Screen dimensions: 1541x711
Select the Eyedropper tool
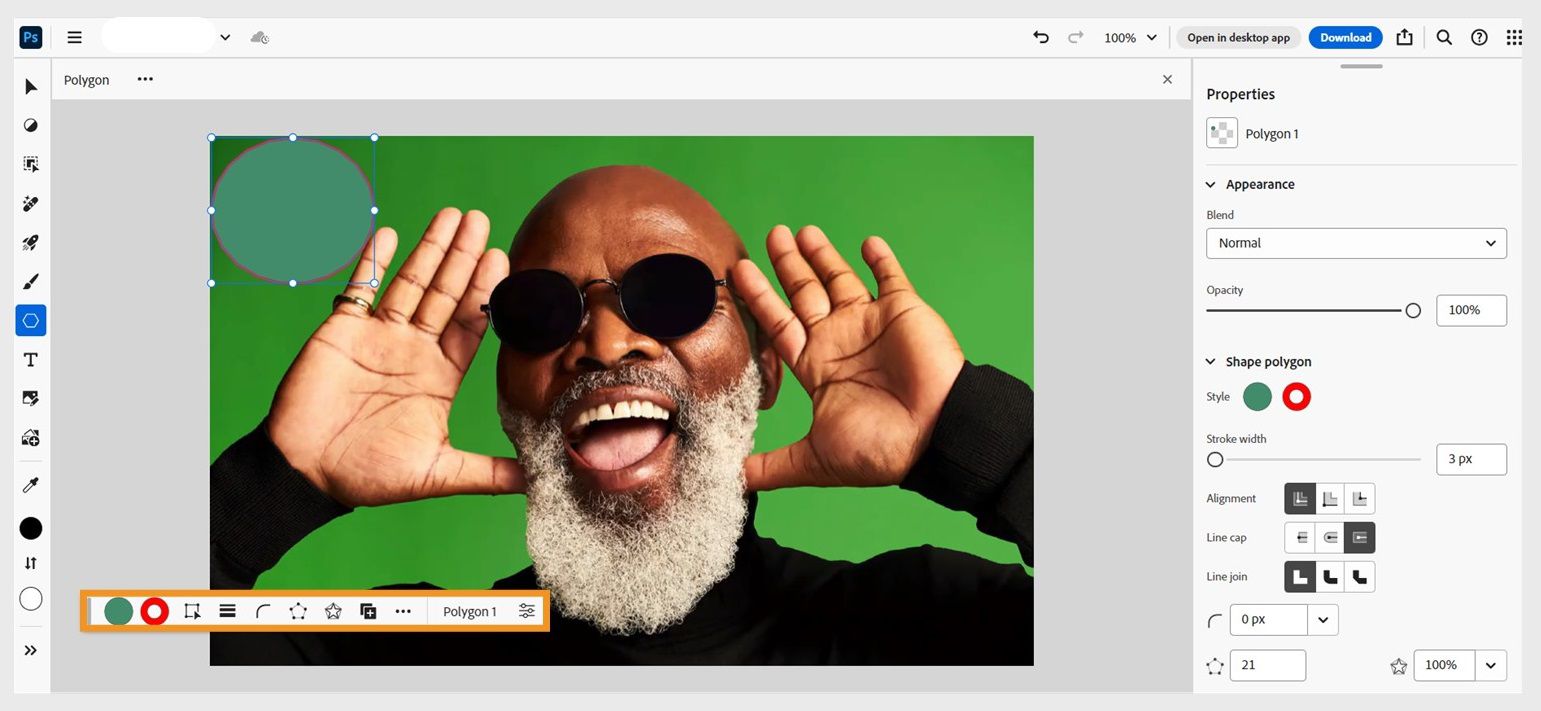pyautogui.click(x=30, y=484)
